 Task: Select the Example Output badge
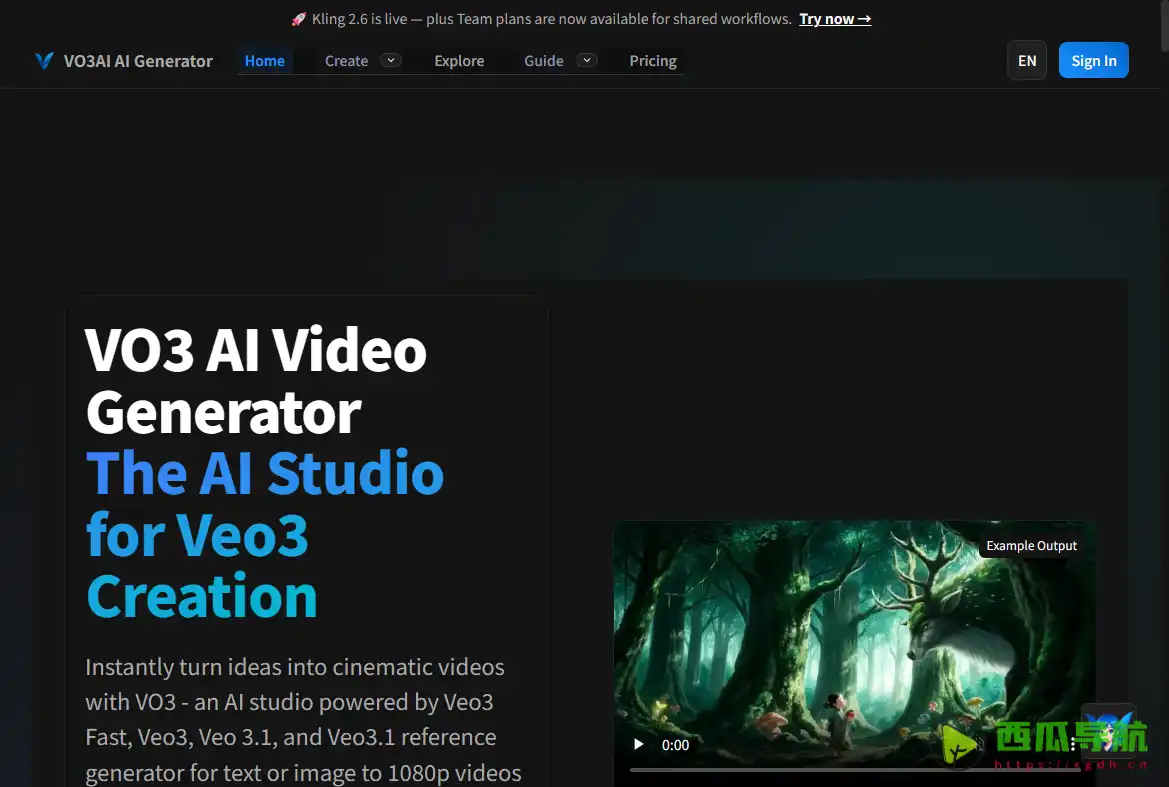pos(1031,545)
